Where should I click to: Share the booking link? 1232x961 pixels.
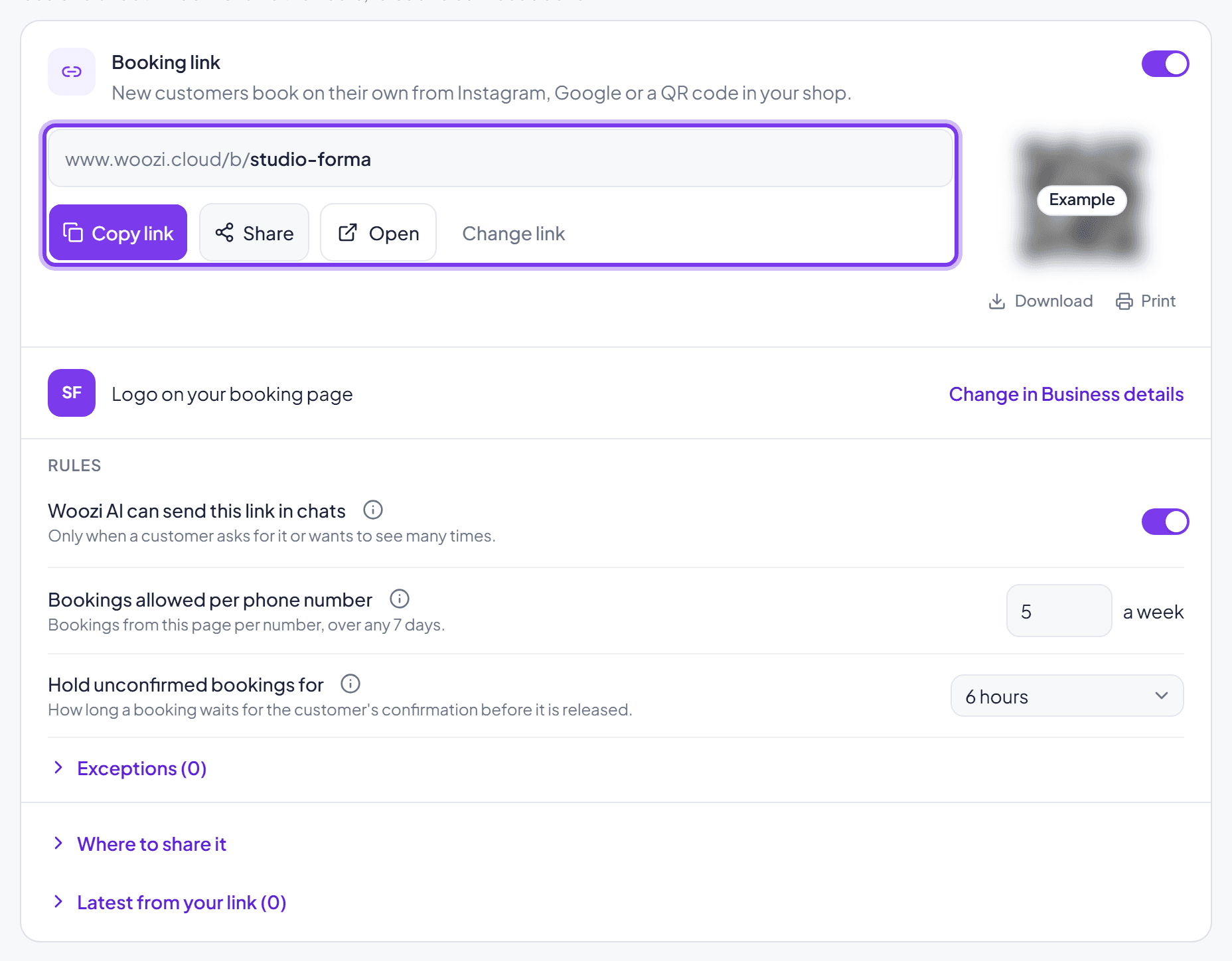point(254,232)
